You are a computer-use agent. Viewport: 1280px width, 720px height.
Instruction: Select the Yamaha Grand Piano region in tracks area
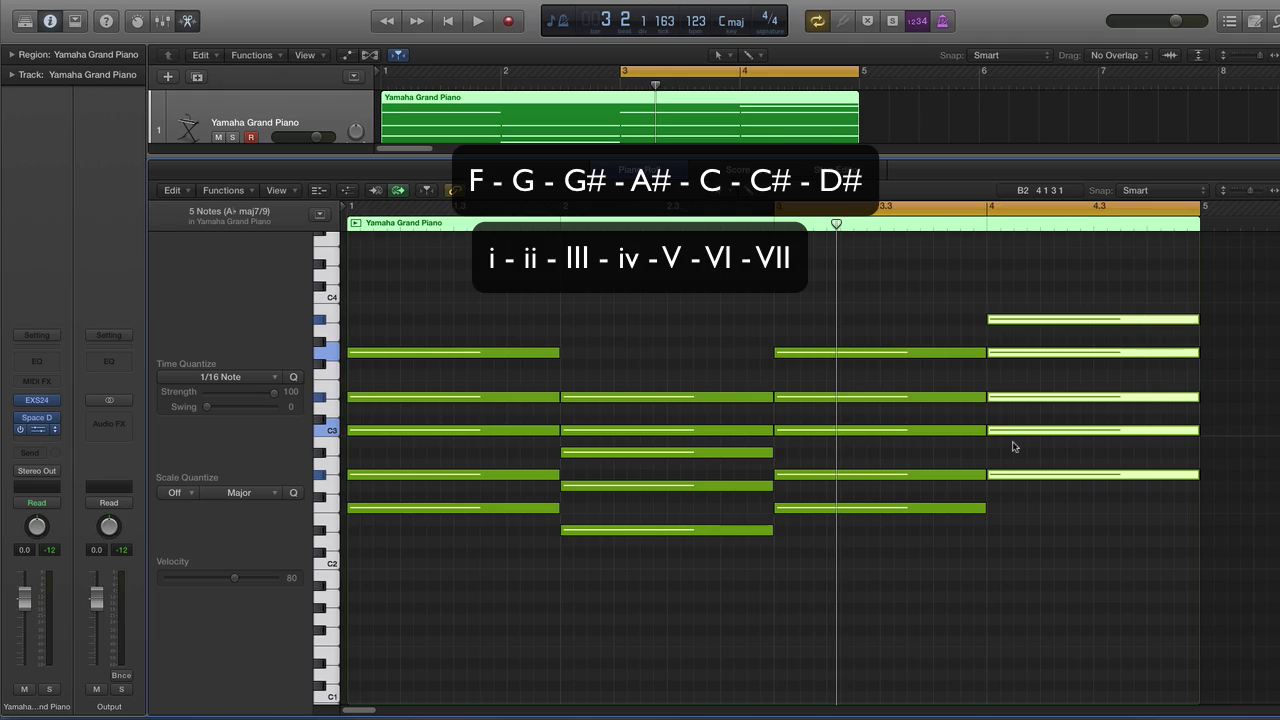619,117
